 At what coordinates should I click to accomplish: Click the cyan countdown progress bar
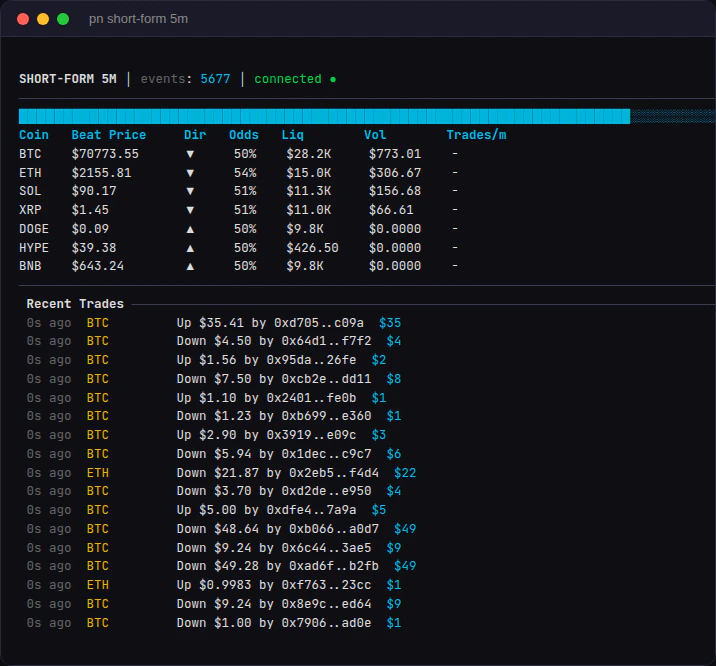coord(324,116)
